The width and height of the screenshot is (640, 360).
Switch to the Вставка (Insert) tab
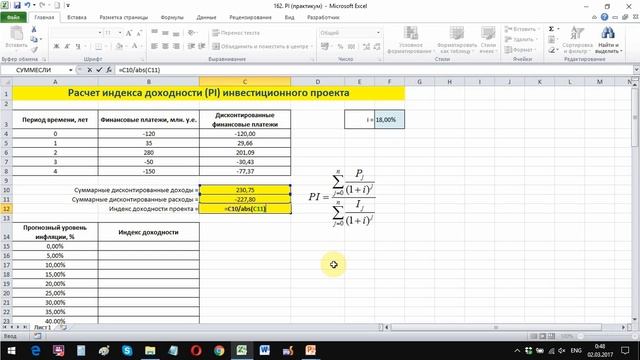point(77,18)
